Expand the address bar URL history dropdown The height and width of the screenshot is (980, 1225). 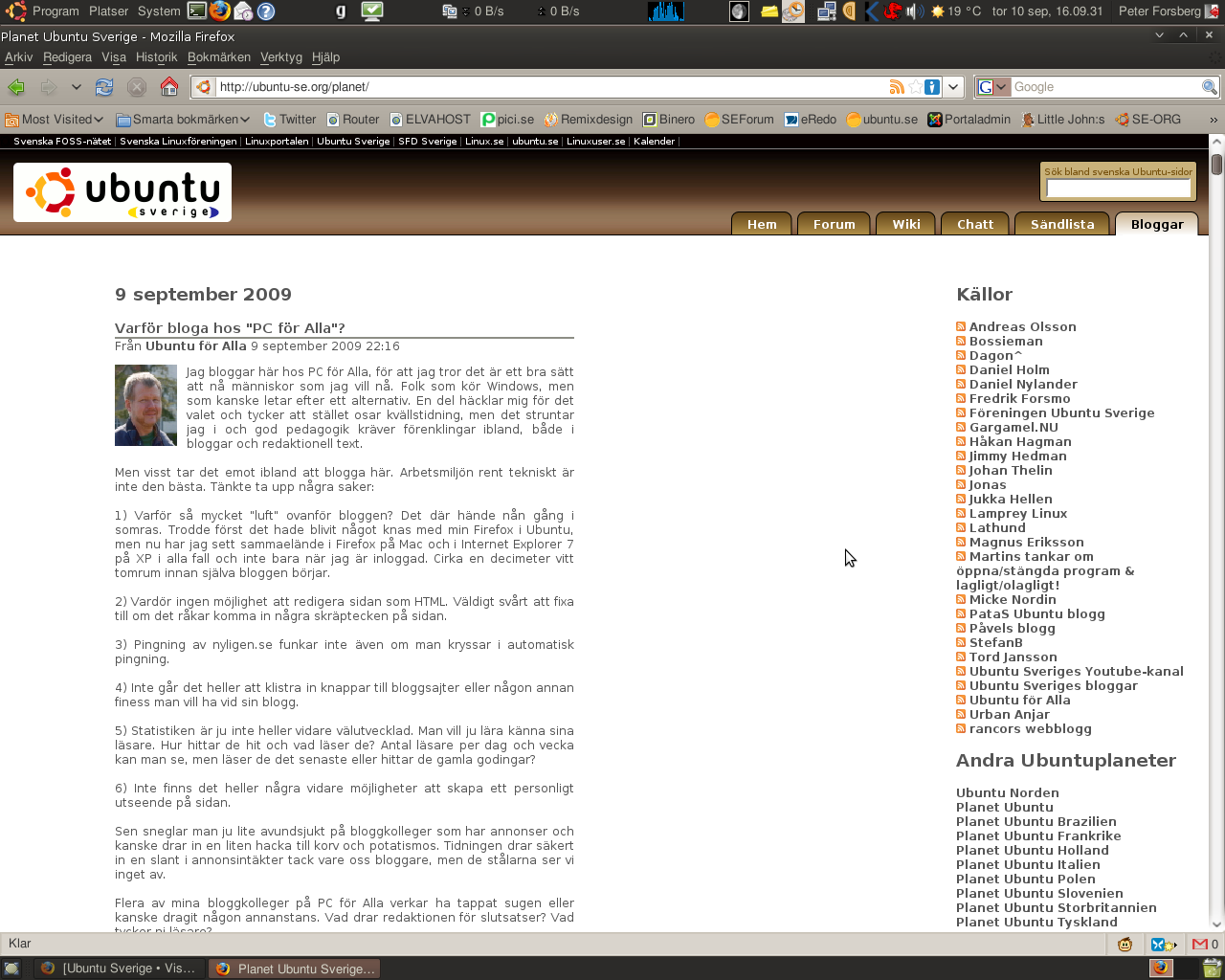pyautogui.click(x=953, y=87)
